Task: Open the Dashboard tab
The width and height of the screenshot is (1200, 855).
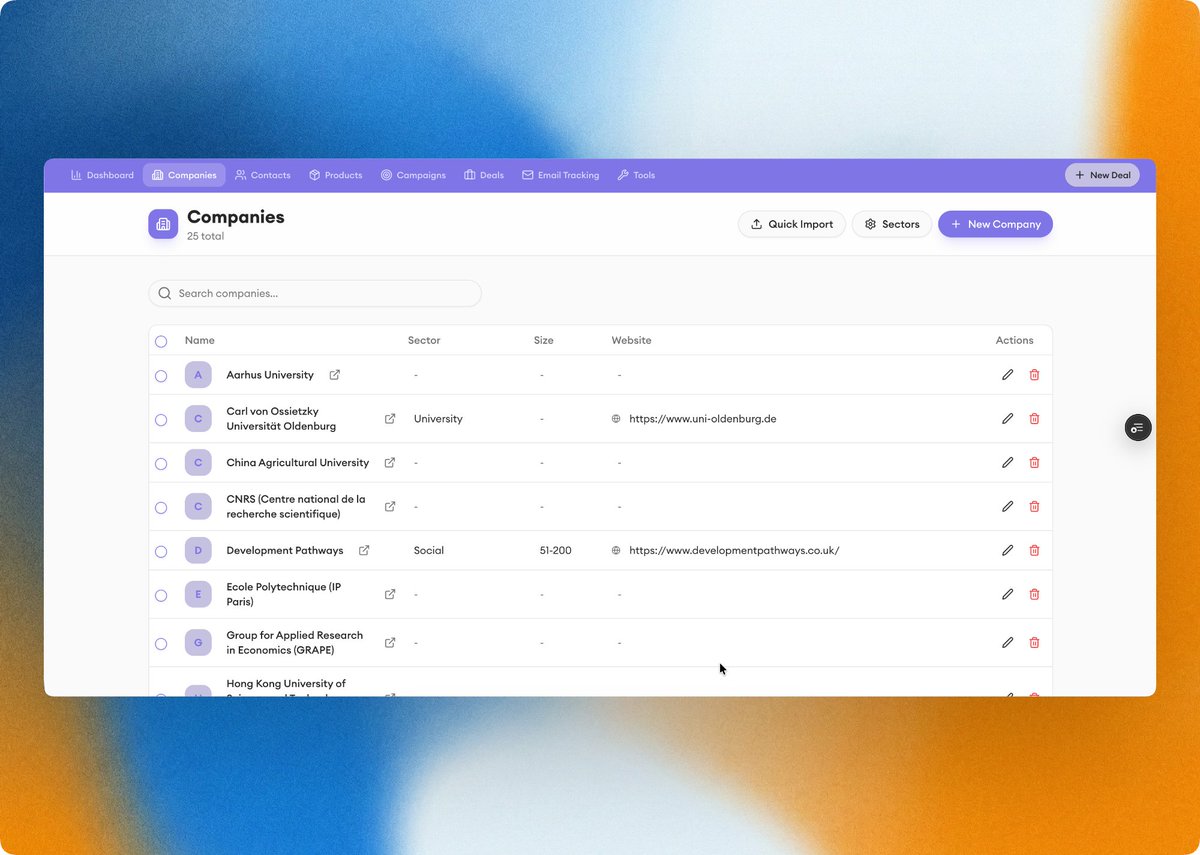Action: (102, 175)
